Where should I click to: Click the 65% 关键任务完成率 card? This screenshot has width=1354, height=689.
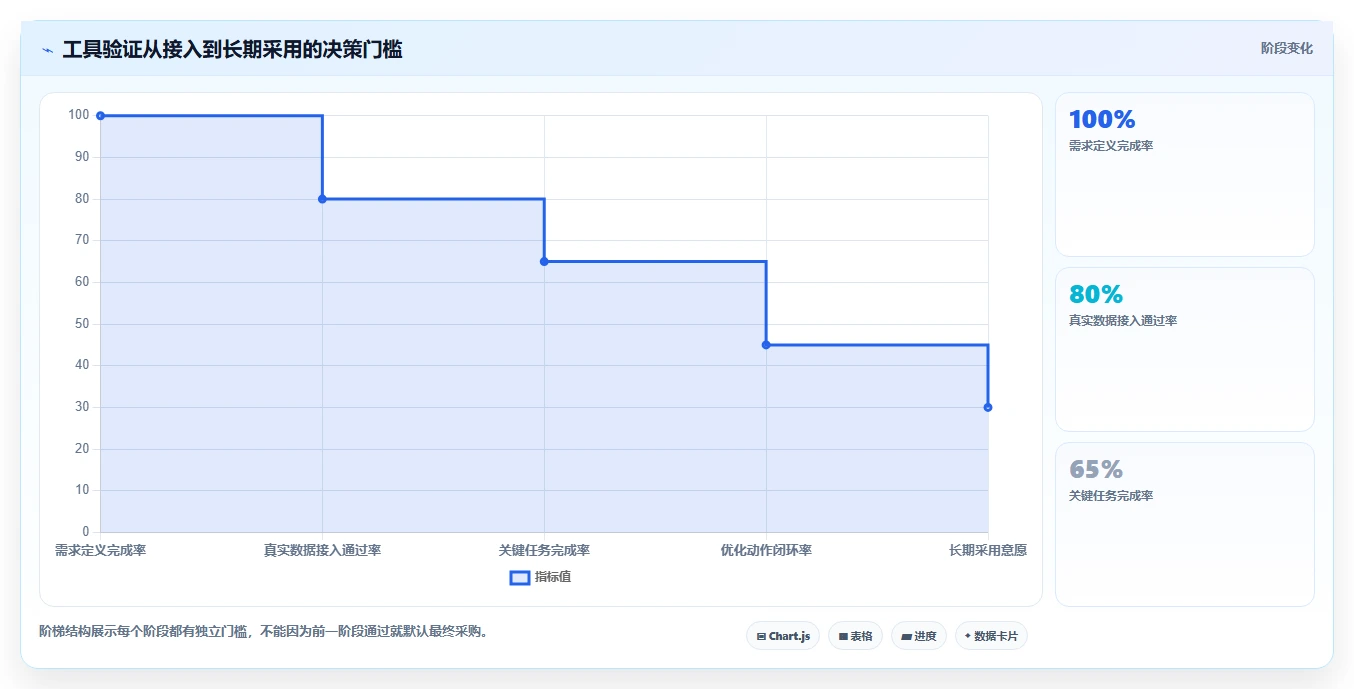click(1185, 525)
